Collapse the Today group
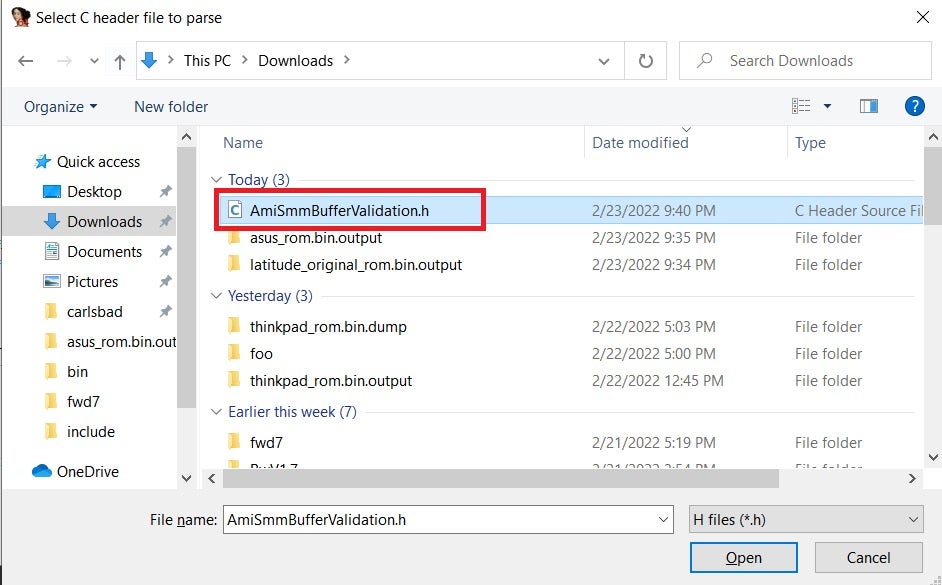The image size is (942, 585). 216,180
